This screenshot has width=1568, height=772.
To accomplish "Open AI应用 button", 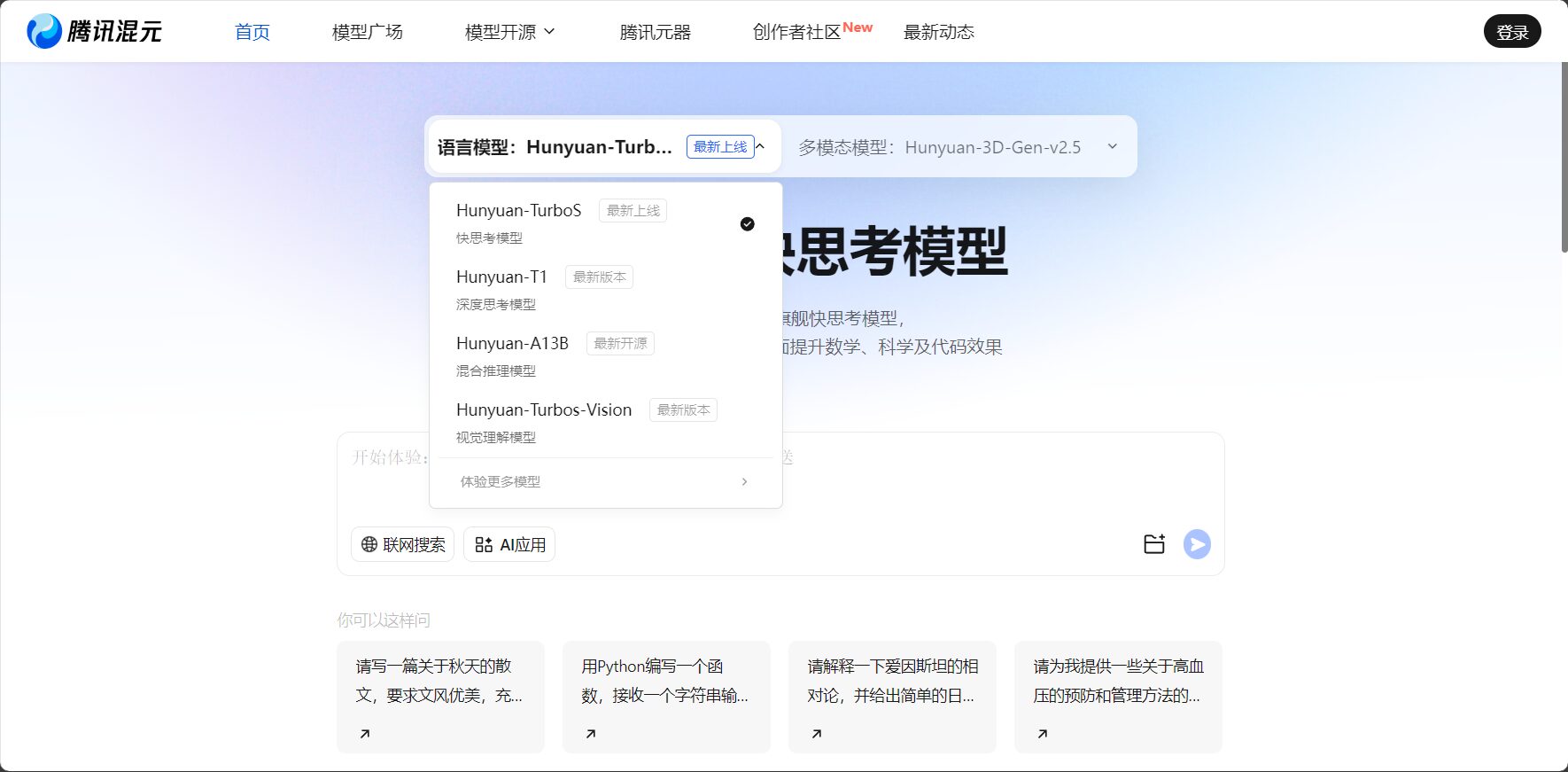I will click(509, 544).
